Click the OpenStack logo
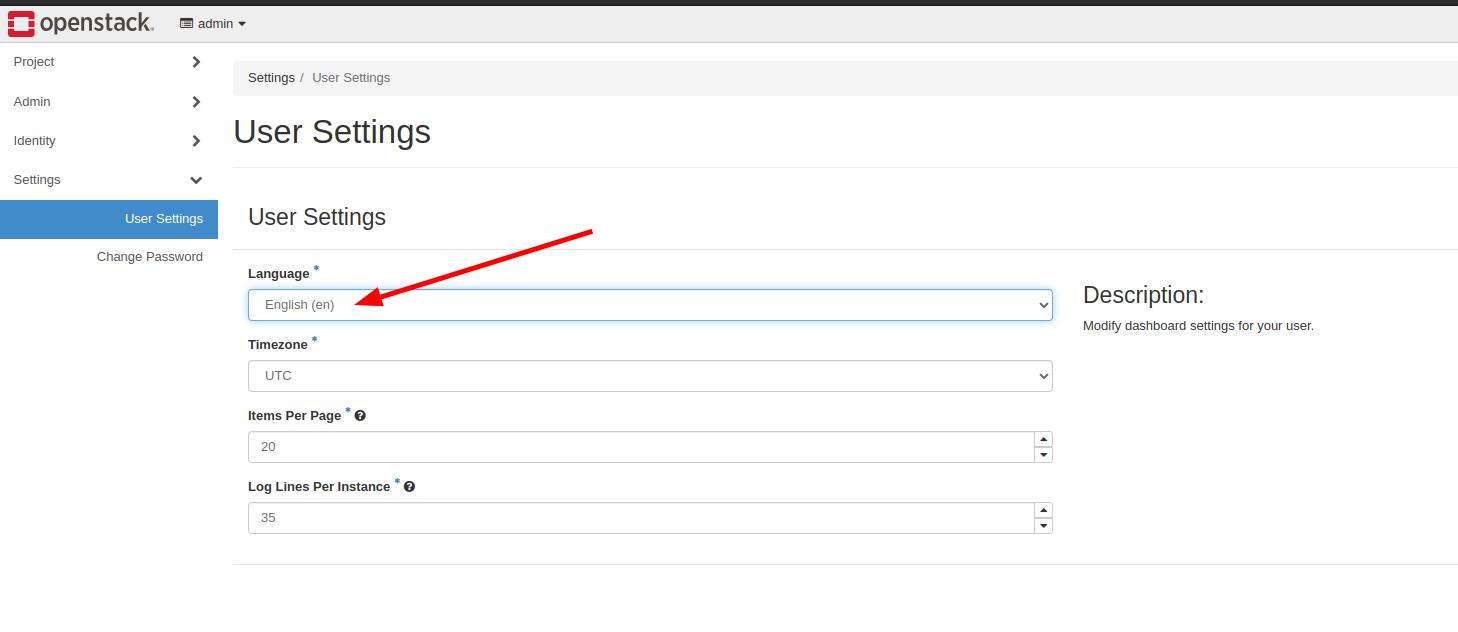 (x=81, y=23)
